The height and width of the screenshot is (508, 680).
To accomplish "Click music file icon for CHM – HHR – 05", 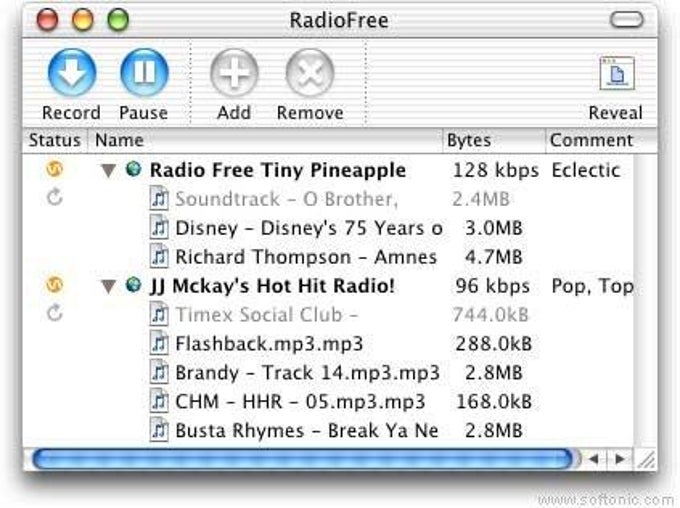I will (x=159, y=401).
